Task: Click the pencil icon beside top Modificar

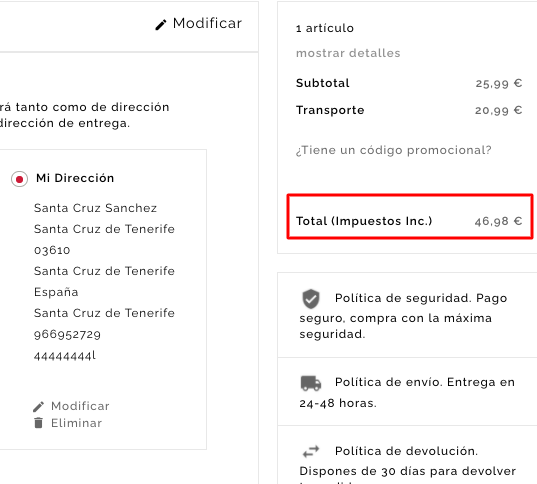Action: tap(161, 25)
